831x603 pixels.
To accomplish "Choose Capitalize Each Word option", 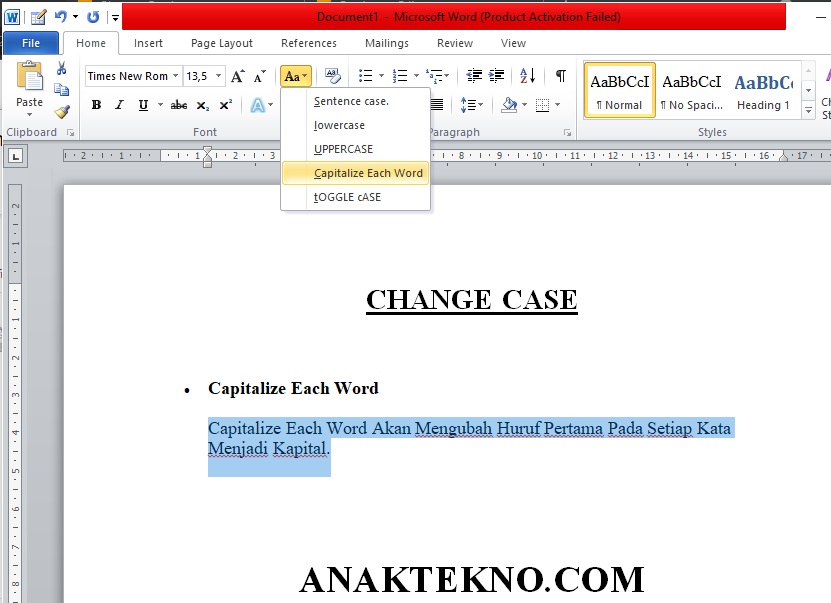I will (356, 173).
